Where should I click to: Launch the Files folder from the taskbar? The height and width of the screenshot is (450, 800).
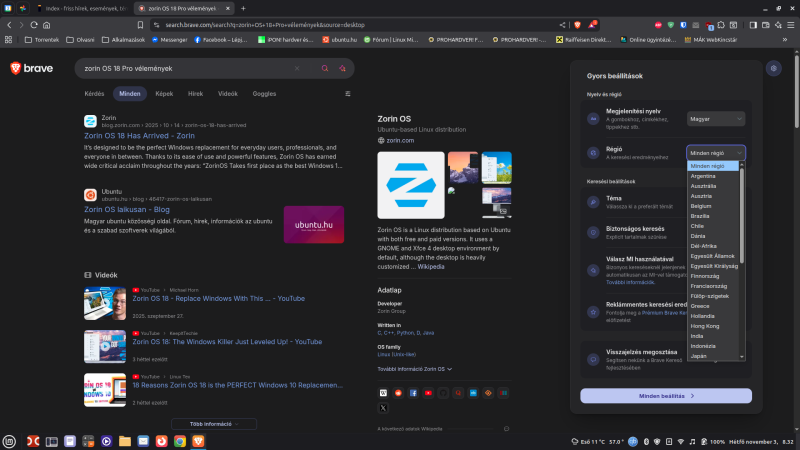(125, 441)
